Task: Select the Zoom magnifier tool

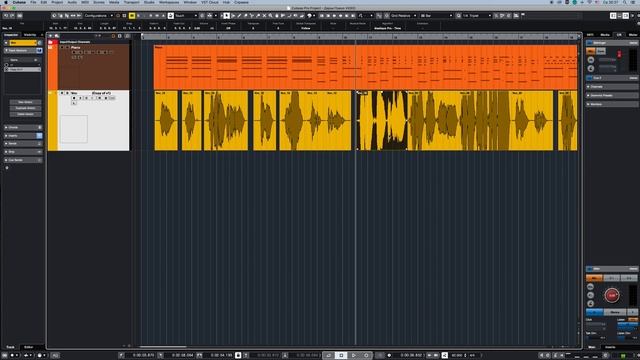Action: click(x=270, y=16)
